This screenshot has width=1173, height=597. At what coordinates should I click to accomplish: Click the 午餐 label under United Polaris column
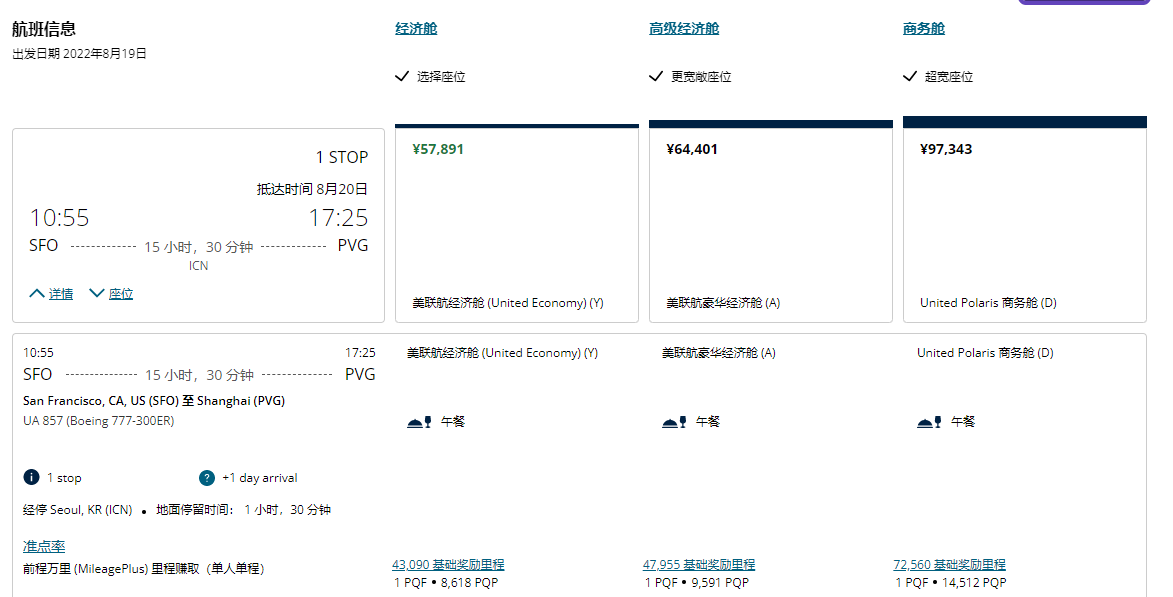coord(963,422)
